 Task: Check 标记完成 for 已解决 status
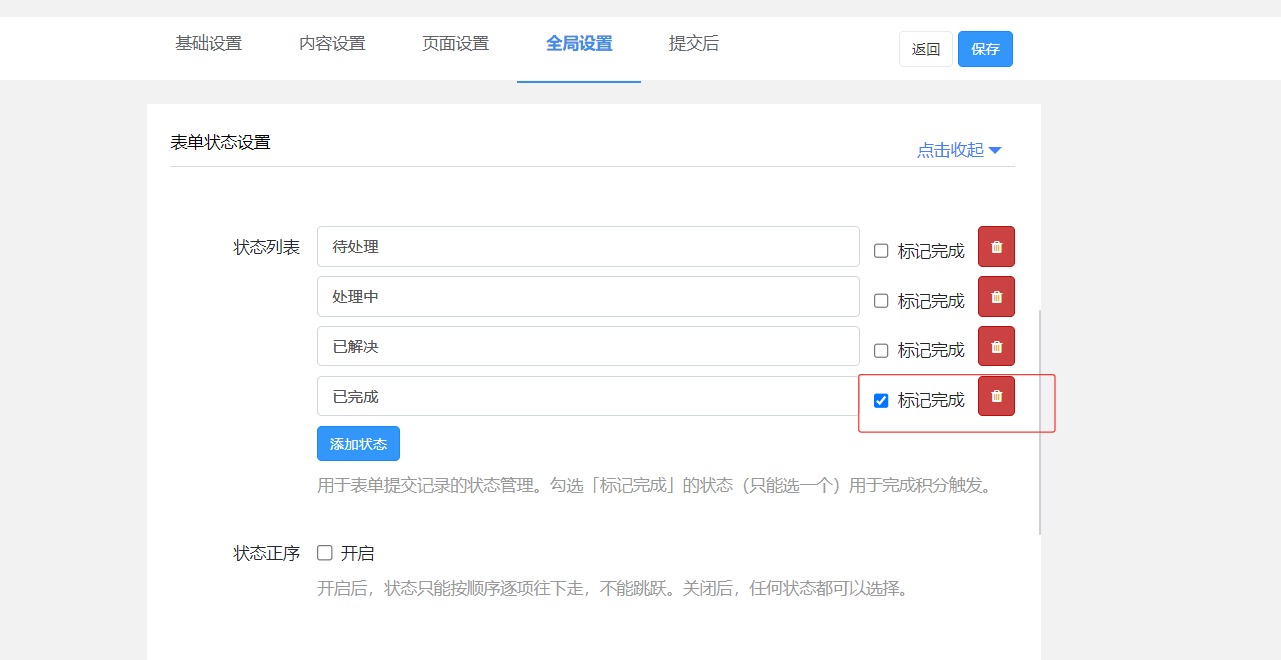881,351
